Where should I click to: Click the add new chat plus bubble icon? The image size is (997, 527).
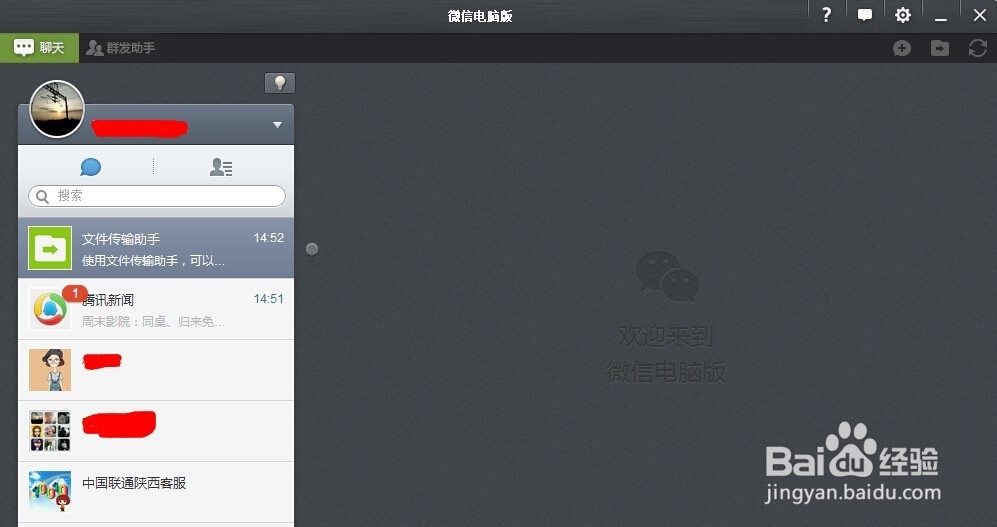click(902, 48)
